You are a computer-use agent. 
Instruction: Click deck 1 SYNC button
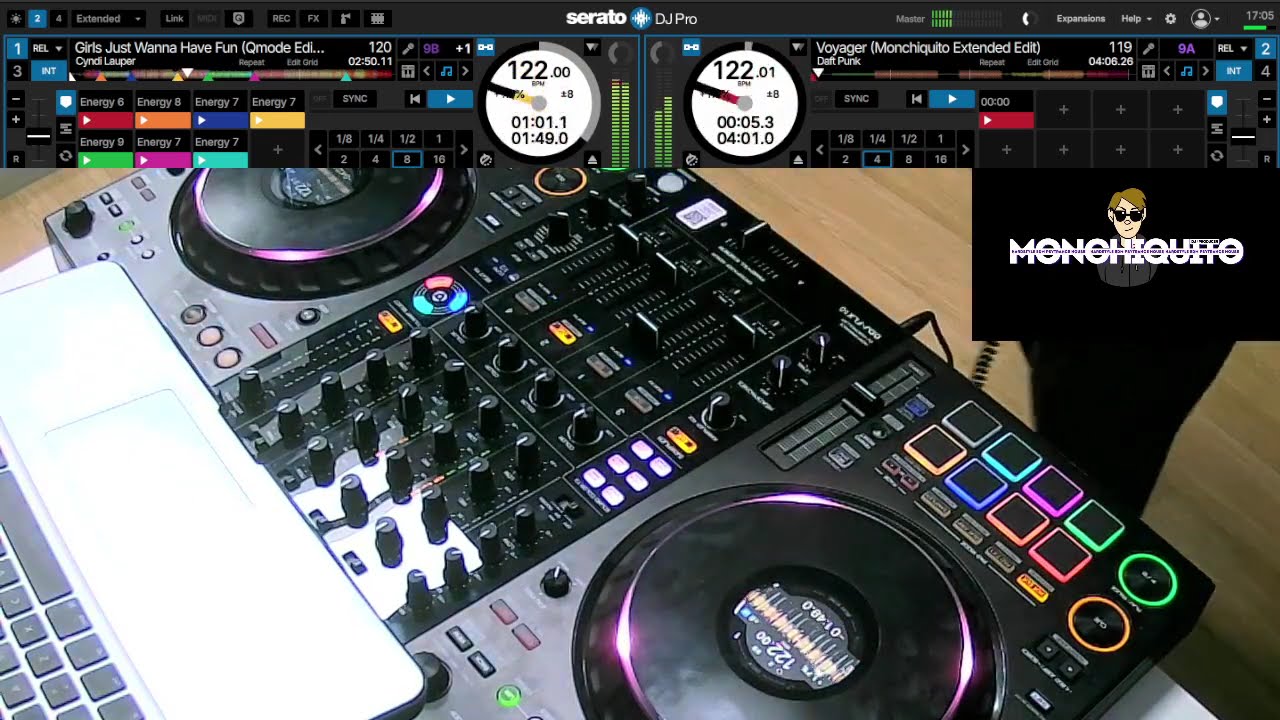coord(355,99)
